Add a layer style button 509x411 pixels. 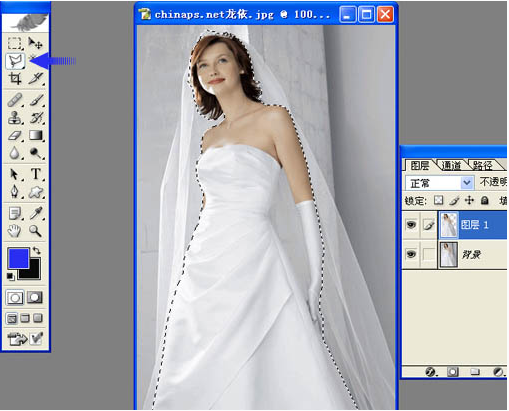click(430, 372)
